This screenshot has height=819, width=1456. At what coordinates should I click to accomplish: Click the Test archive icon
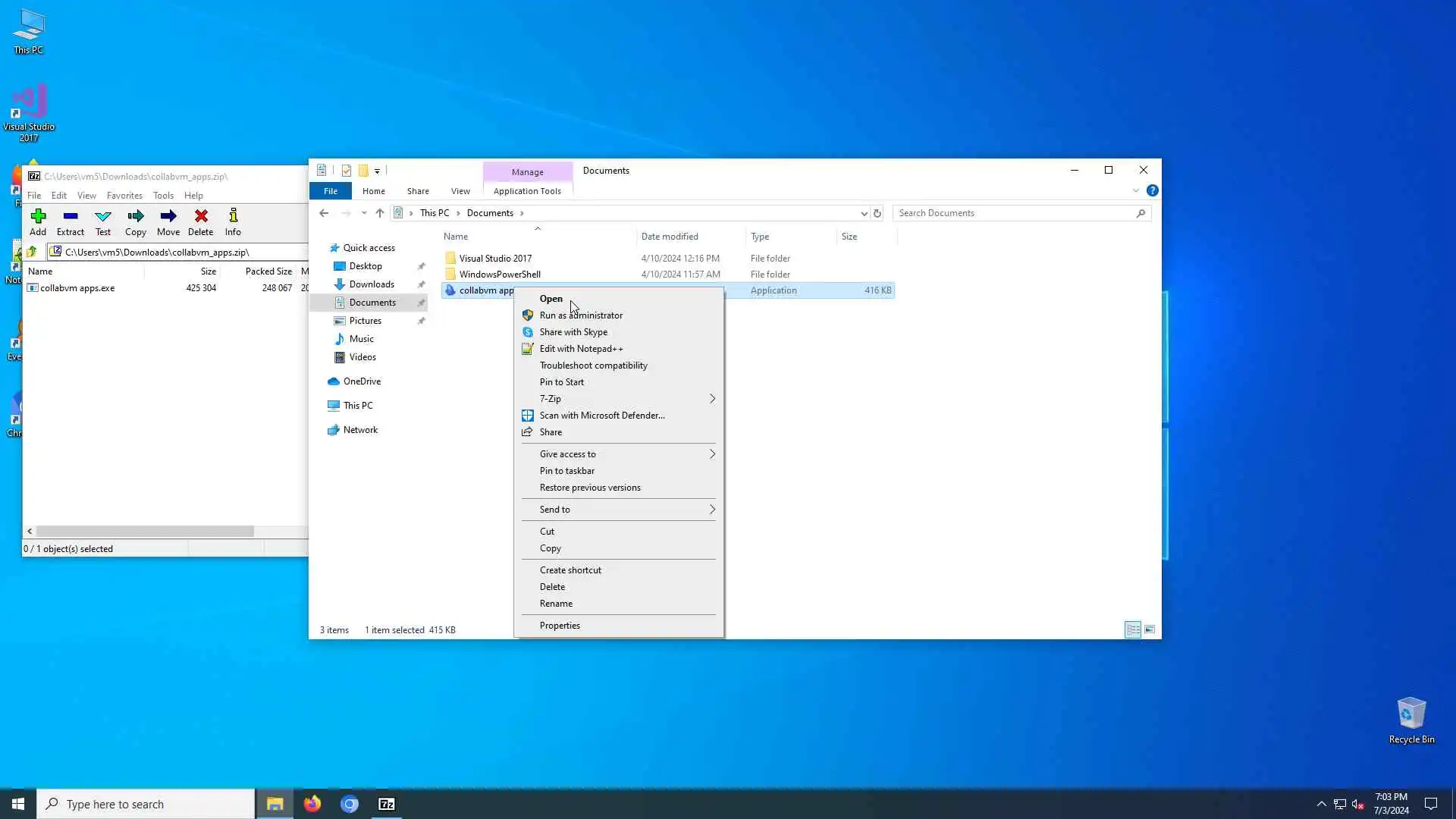(x=103, y=222)
